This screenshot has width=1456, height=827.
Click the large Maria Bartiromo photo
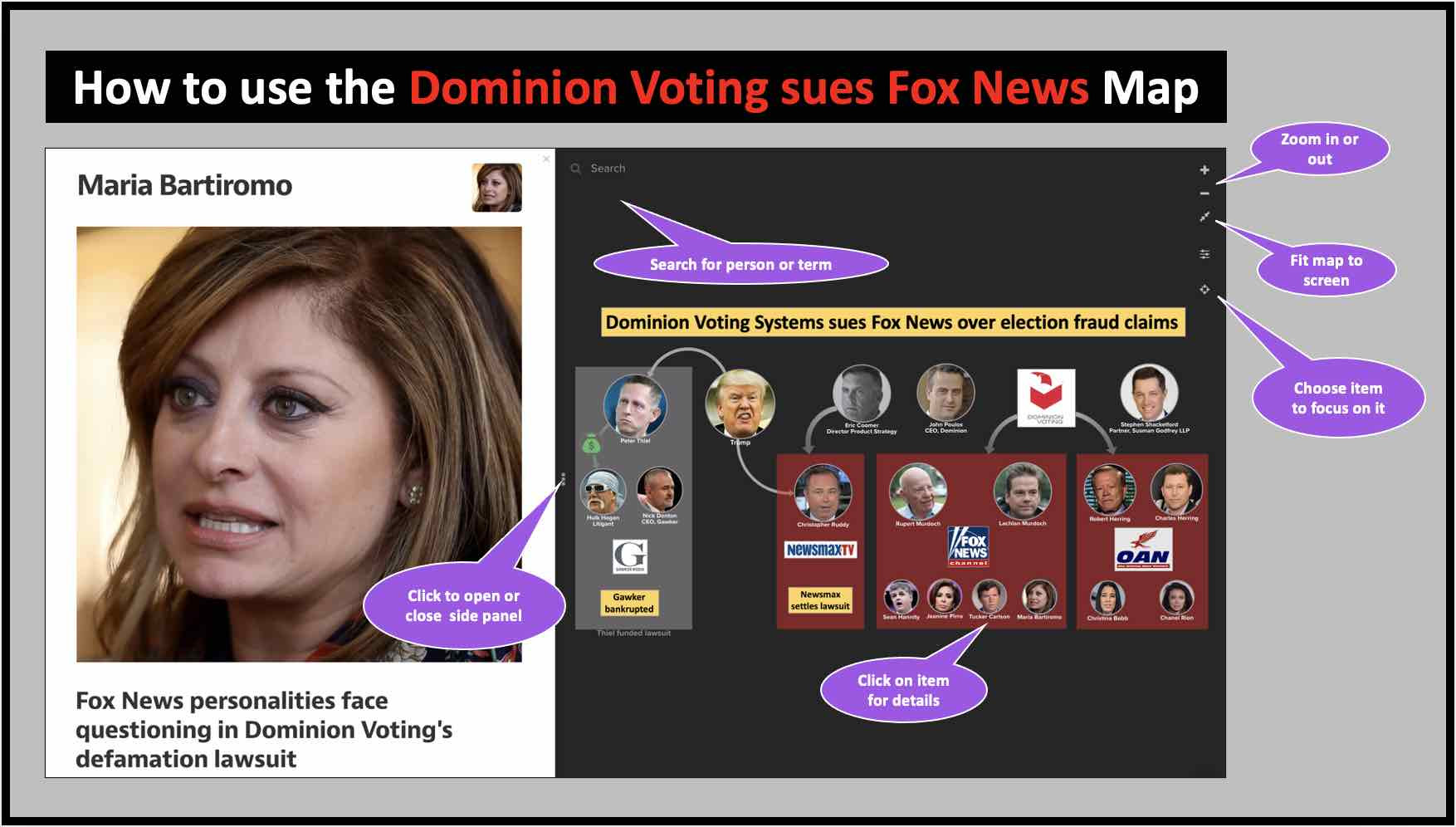(x=299, y=444)
